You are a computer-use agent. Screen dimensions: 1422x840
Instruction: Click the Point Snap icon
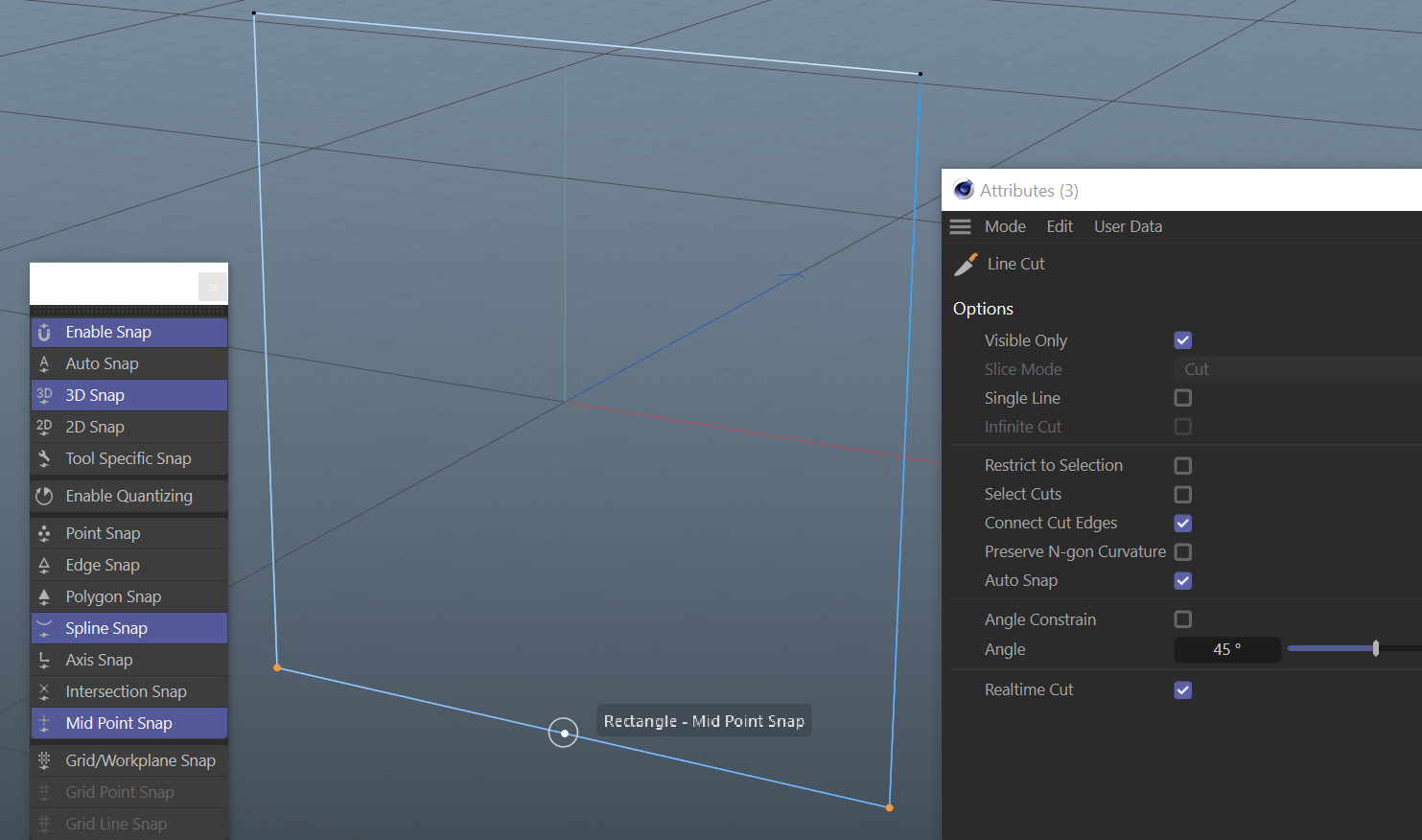click(44, 533)
